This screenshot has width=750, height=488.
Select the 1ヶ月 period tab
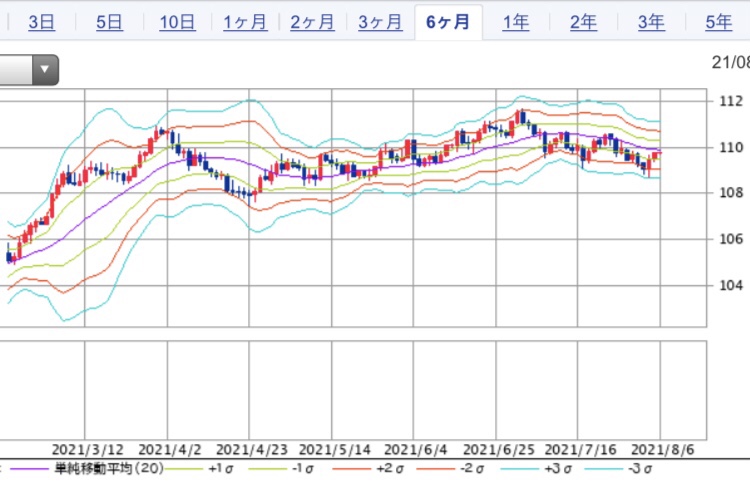(245, 22)
